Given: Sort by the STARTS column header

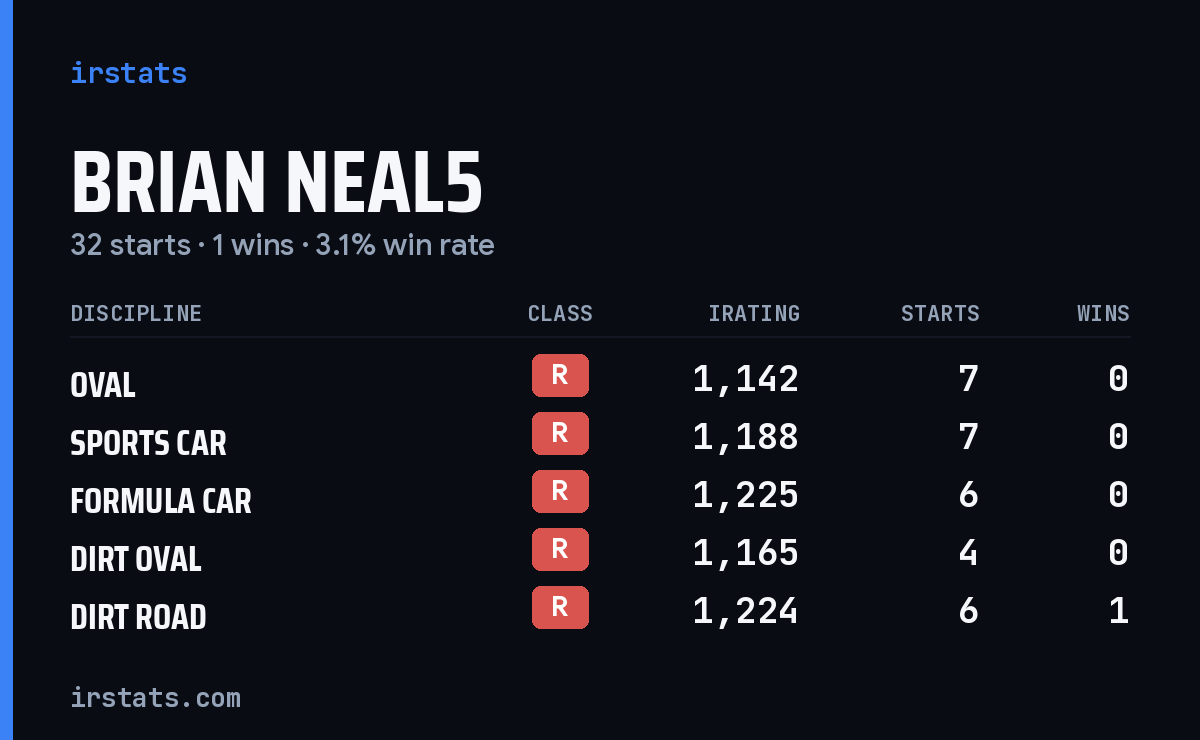Looking at the screenshot, I should click(x=940, y=314).
